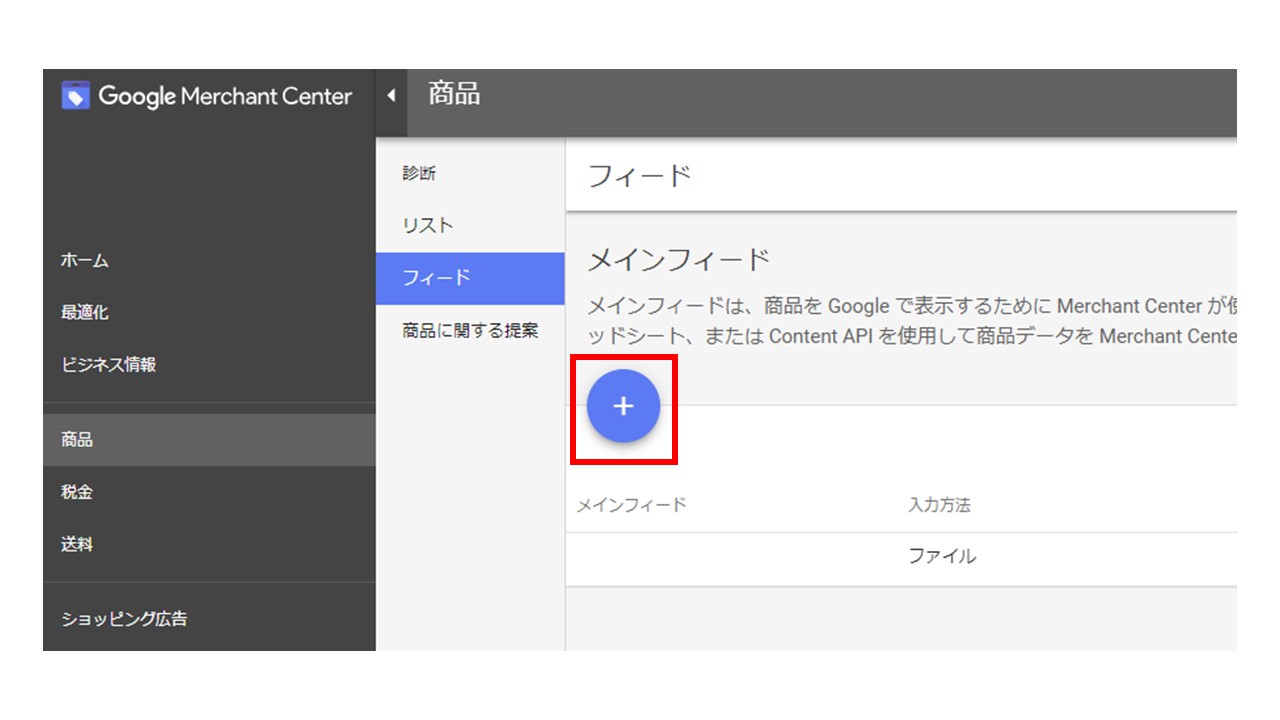Image resolution: width=1280 pixels, height=720 pixels.
Task: Select 商品 in the left sidebar
Action: coord(209,440)
